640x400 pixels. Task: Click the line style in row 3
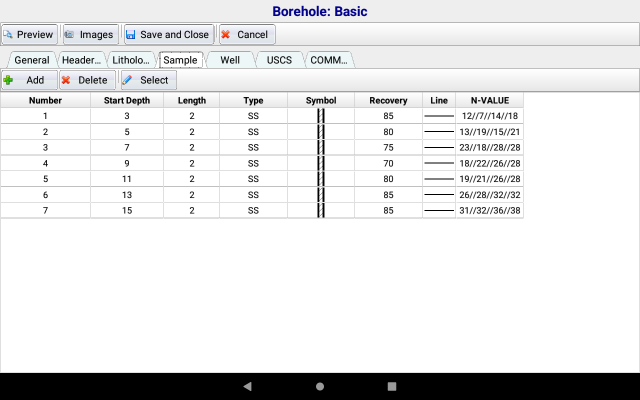[x=439, y=147]
